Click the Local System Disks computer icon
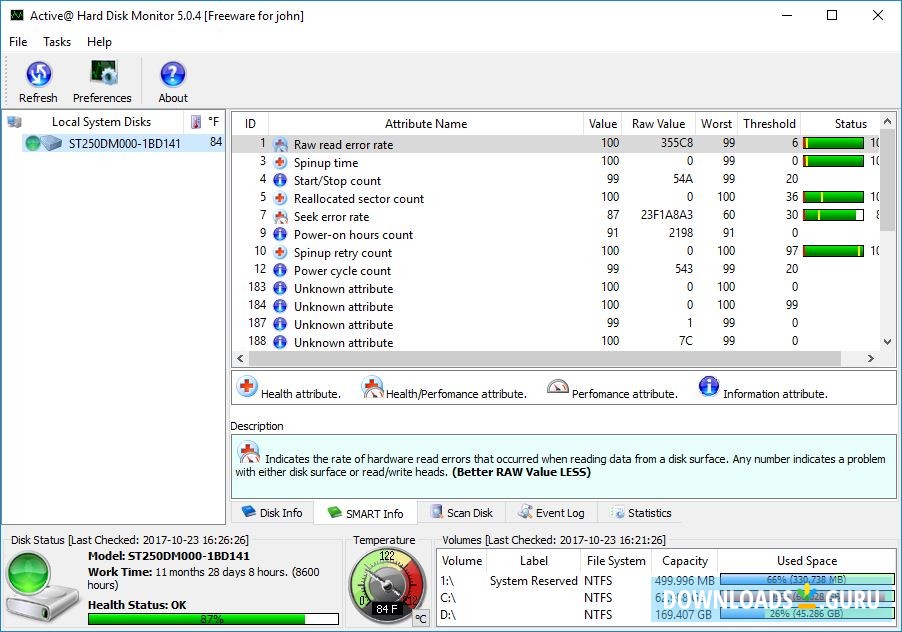 [x=14, y=121]
